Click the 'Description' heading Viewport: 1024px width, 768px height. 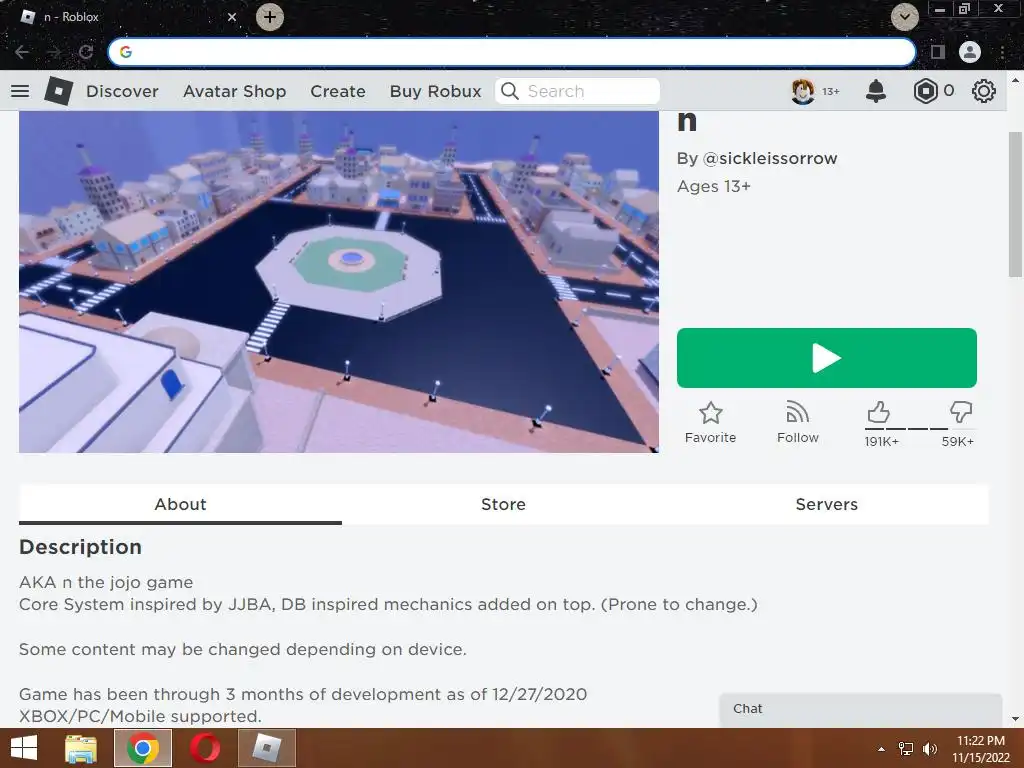tap(80, 547)
